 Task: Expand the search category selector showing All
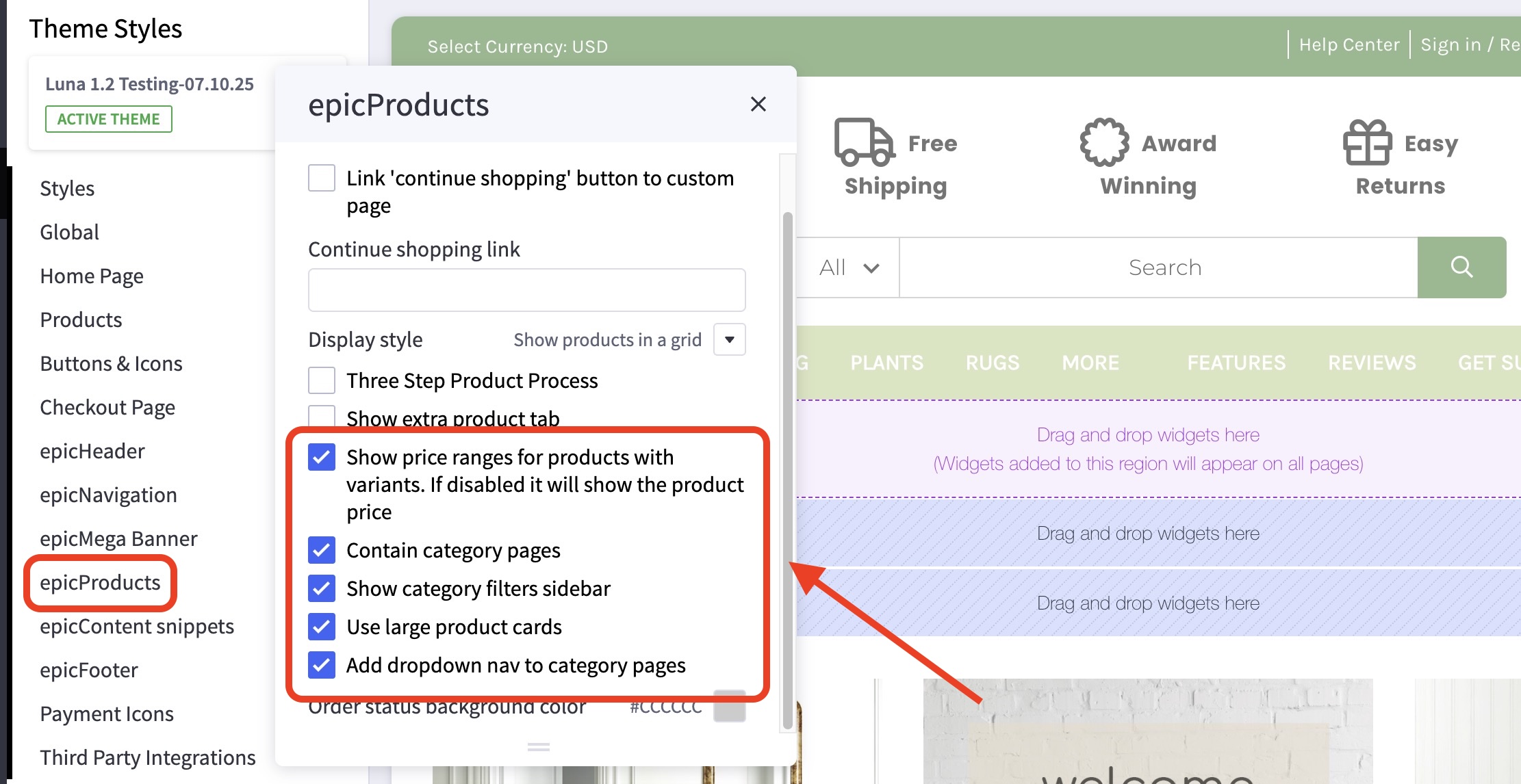[849, 267]
